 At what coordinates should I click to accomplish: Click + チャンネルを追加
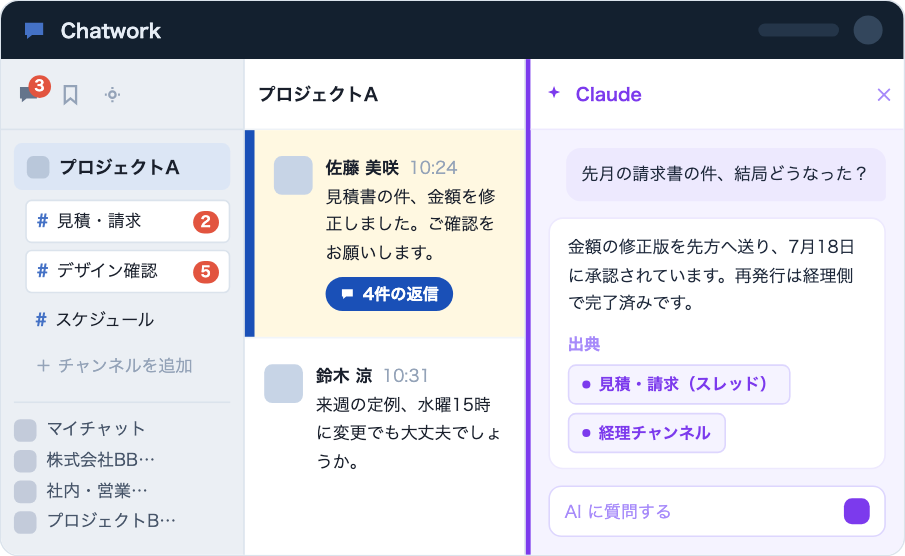pyautogui.click(x=114, y=365)
